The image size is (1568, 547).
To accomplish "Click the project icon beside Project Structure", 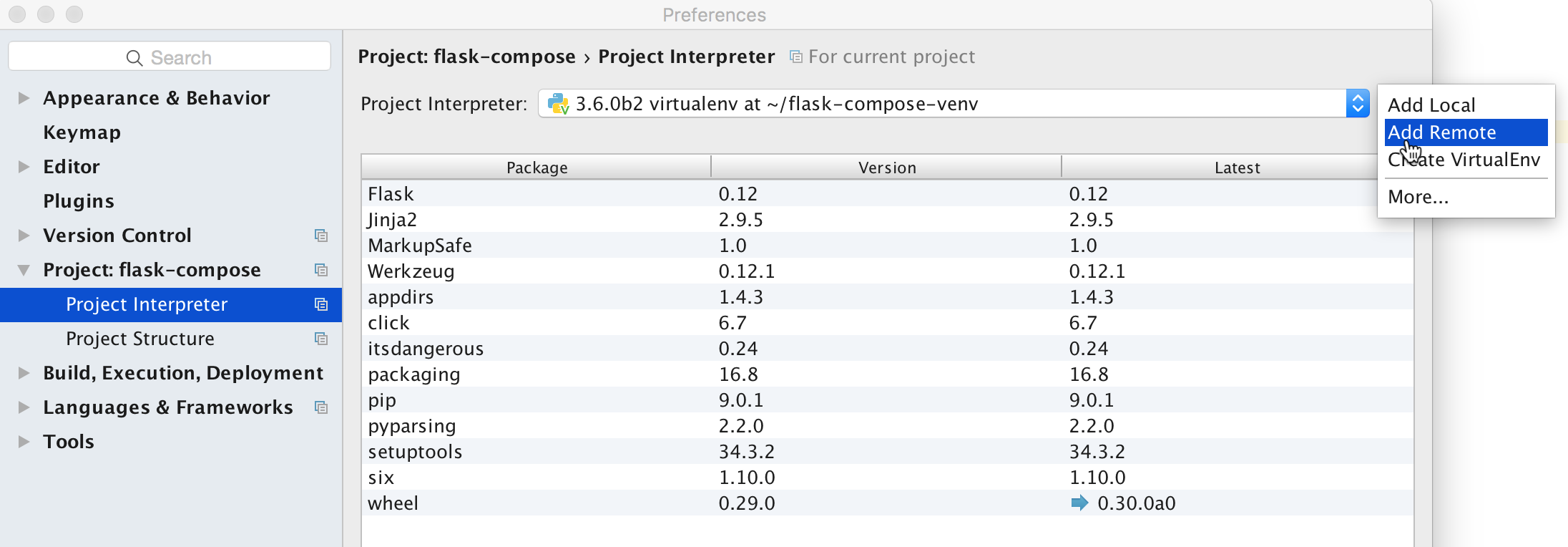I will click(x=321, y=339).
